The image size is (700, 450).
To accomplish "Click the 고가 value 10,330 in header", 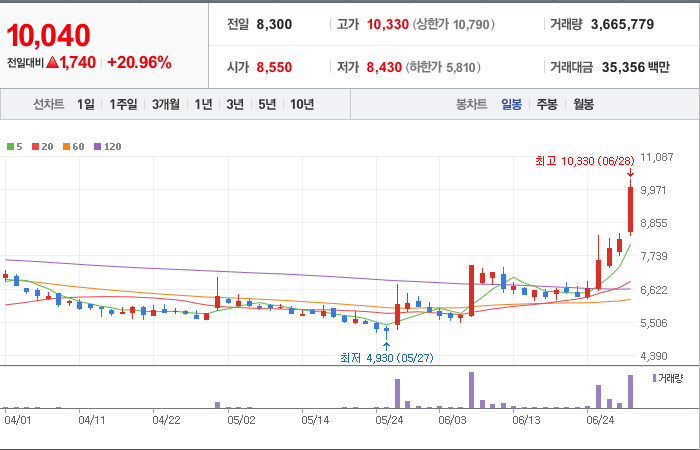I will point(388,24).
